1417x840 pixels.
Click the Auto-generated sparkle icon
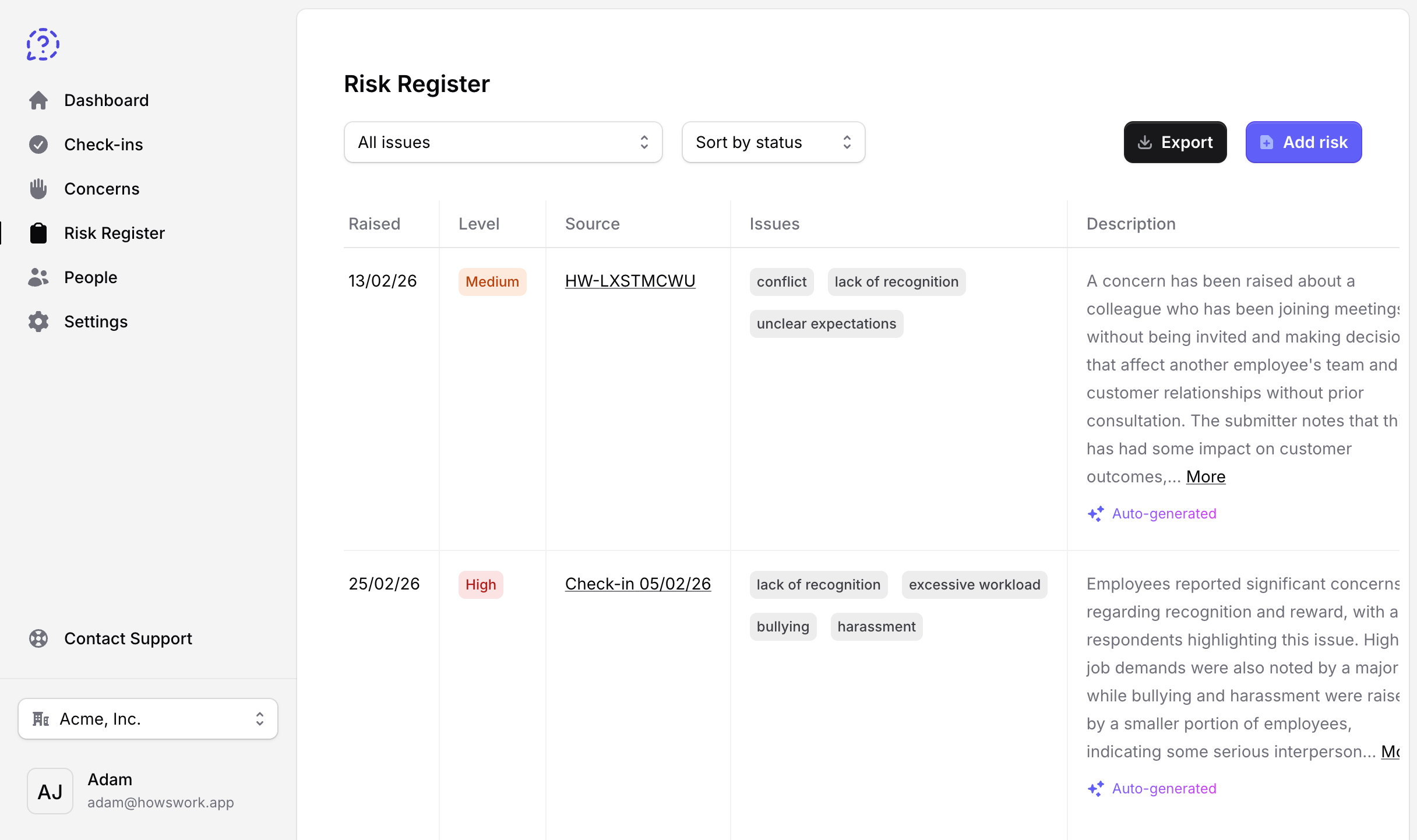pyautogui.click(x=1096, y=513)
